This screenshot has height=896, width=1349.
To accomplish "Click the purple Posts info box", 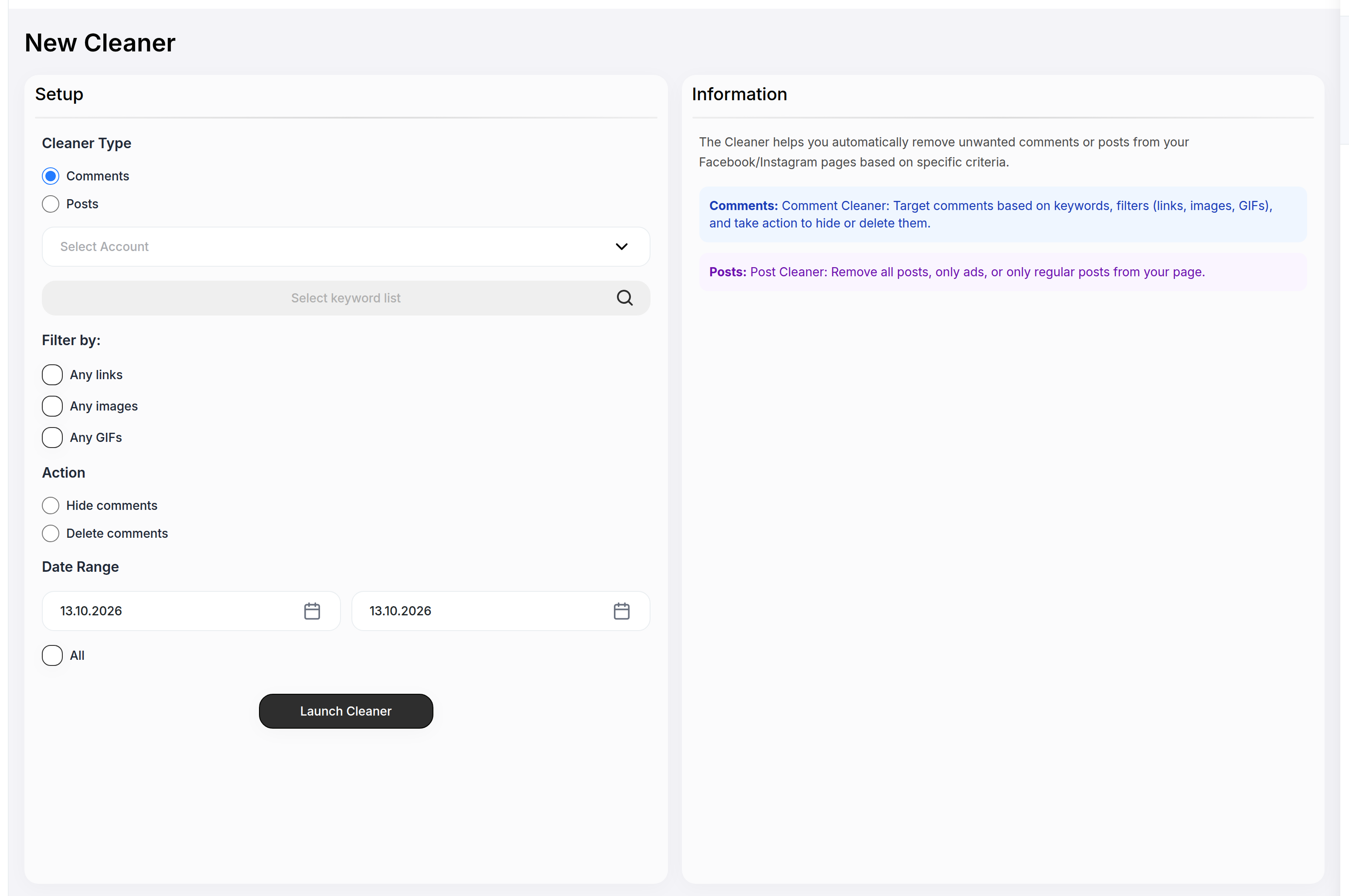I will [x=1003, y=272].
